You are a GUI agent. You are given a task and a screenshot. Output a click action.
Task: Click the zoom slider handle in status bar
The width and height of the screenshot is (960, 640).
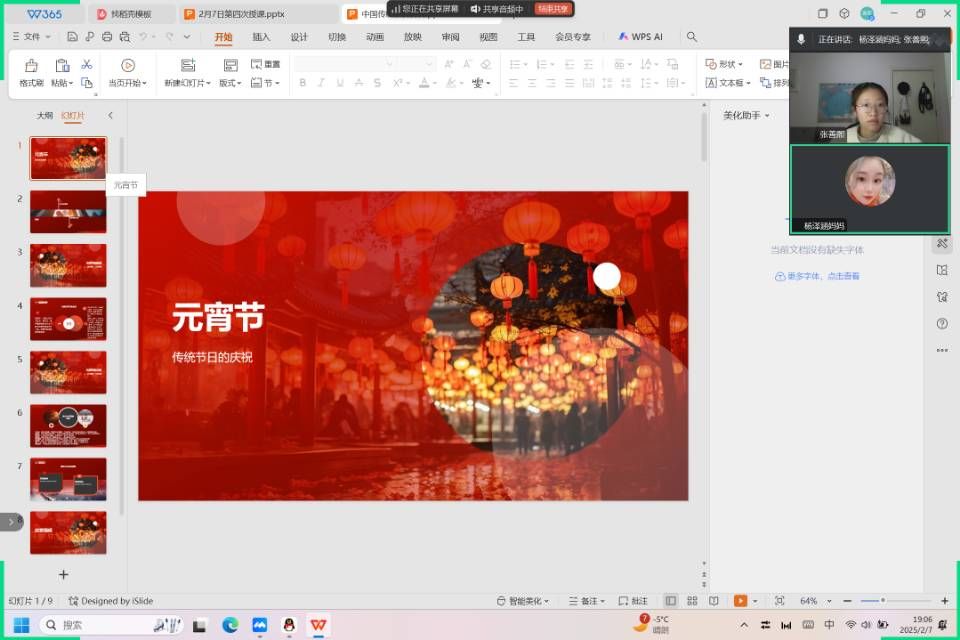coord(882,601)
